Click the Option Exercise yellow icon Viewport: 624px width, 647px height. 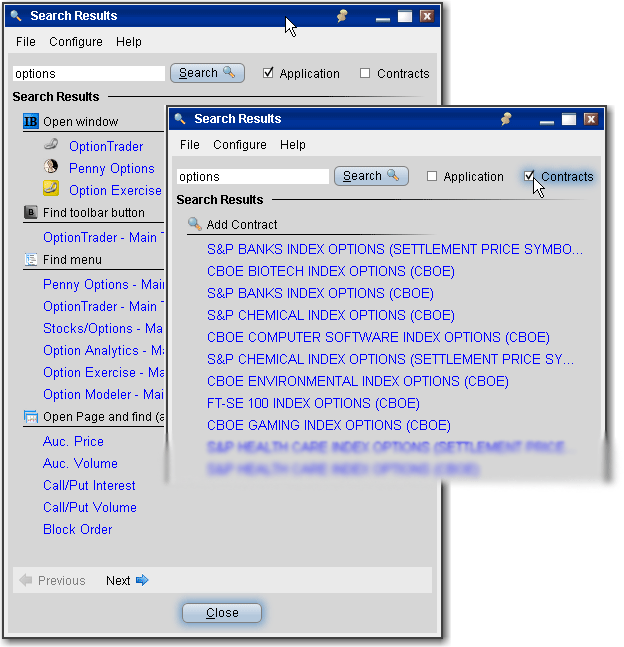click(x=51, y=190)
